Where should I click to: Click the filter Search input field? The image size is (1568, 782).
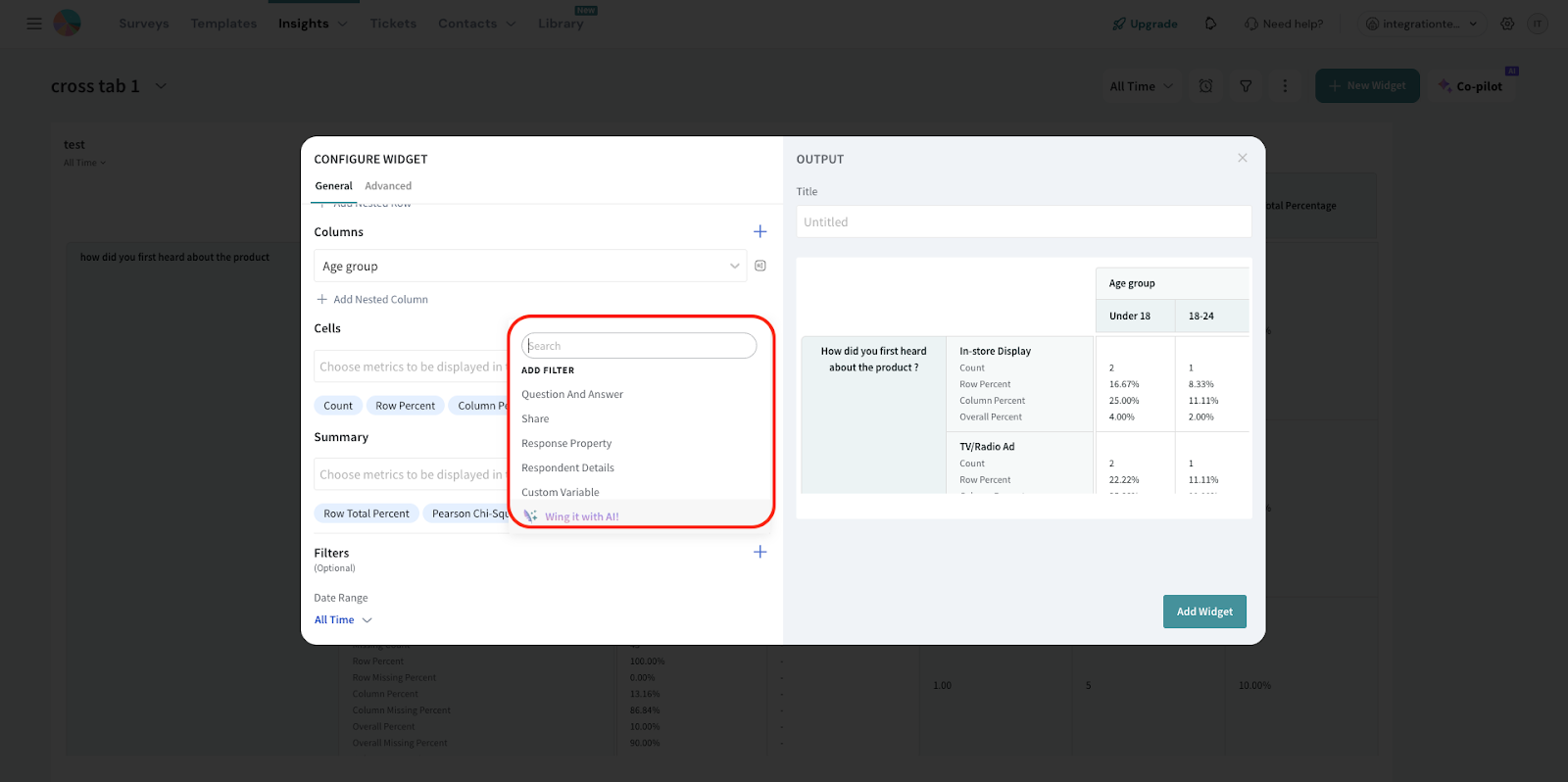[639, 346]
